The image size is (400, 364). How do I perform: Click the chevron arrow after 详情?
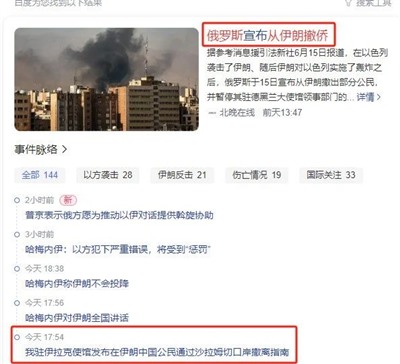point(379,97)
